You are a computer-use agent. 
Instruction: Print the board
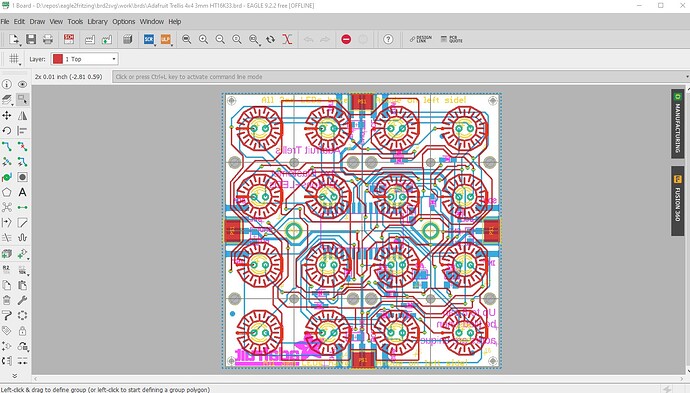pyautogui.click(x=48, y=39)
